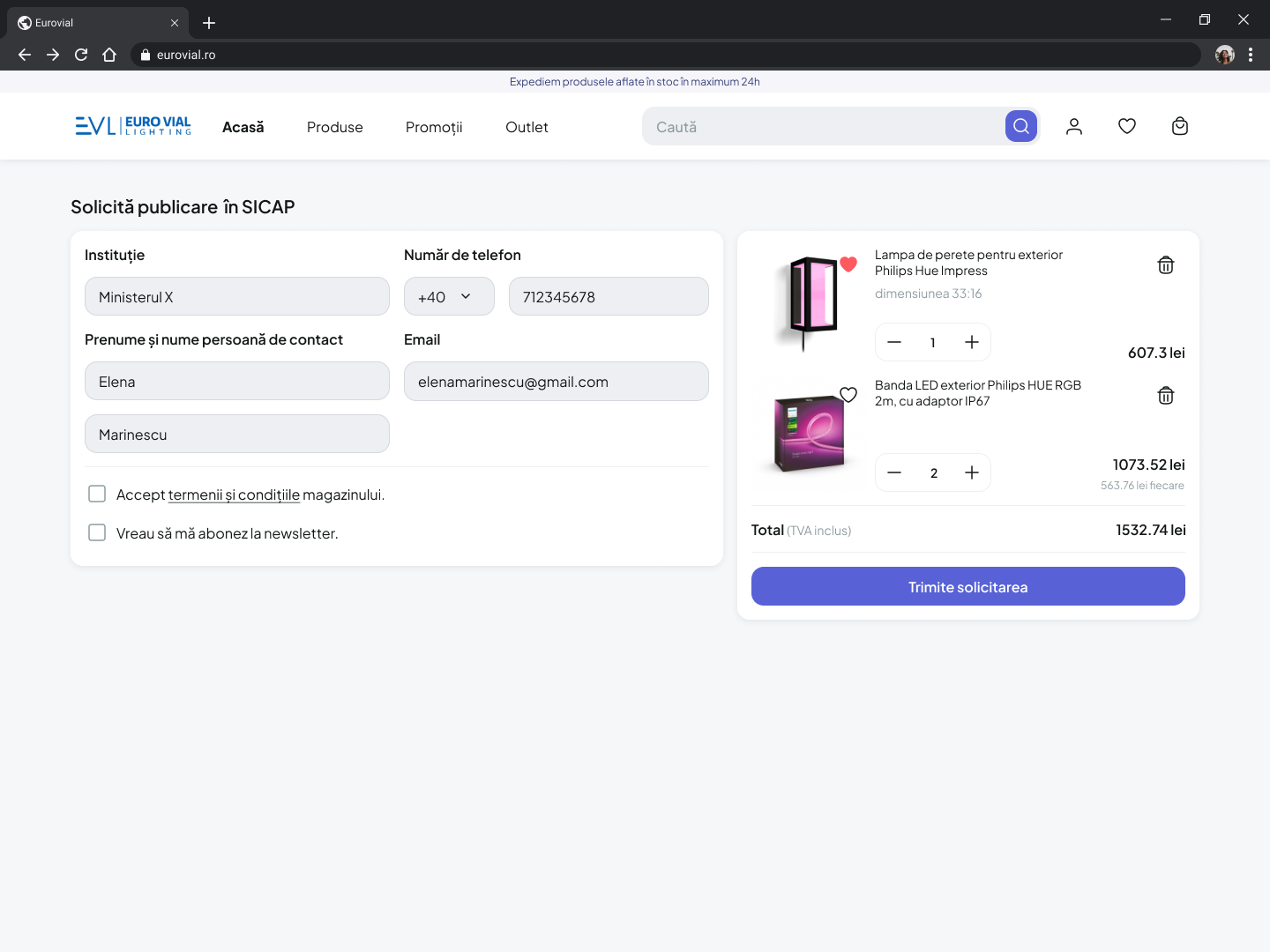
Task: Open Banda LED exterior product title
Action: tap(978, 393)
